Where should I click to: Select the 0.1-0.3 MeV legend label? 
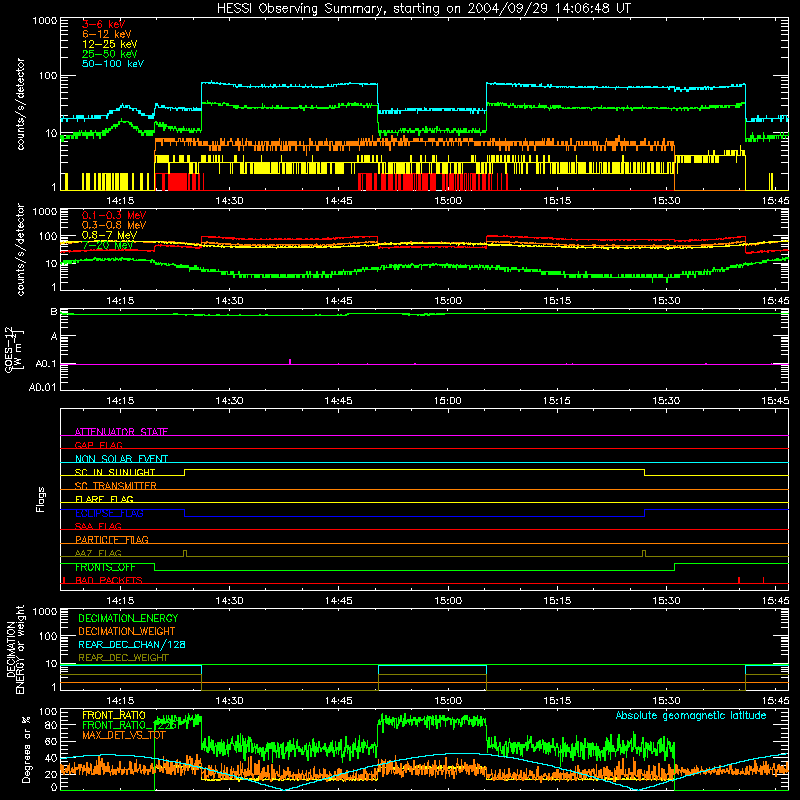tap(114, 215)
